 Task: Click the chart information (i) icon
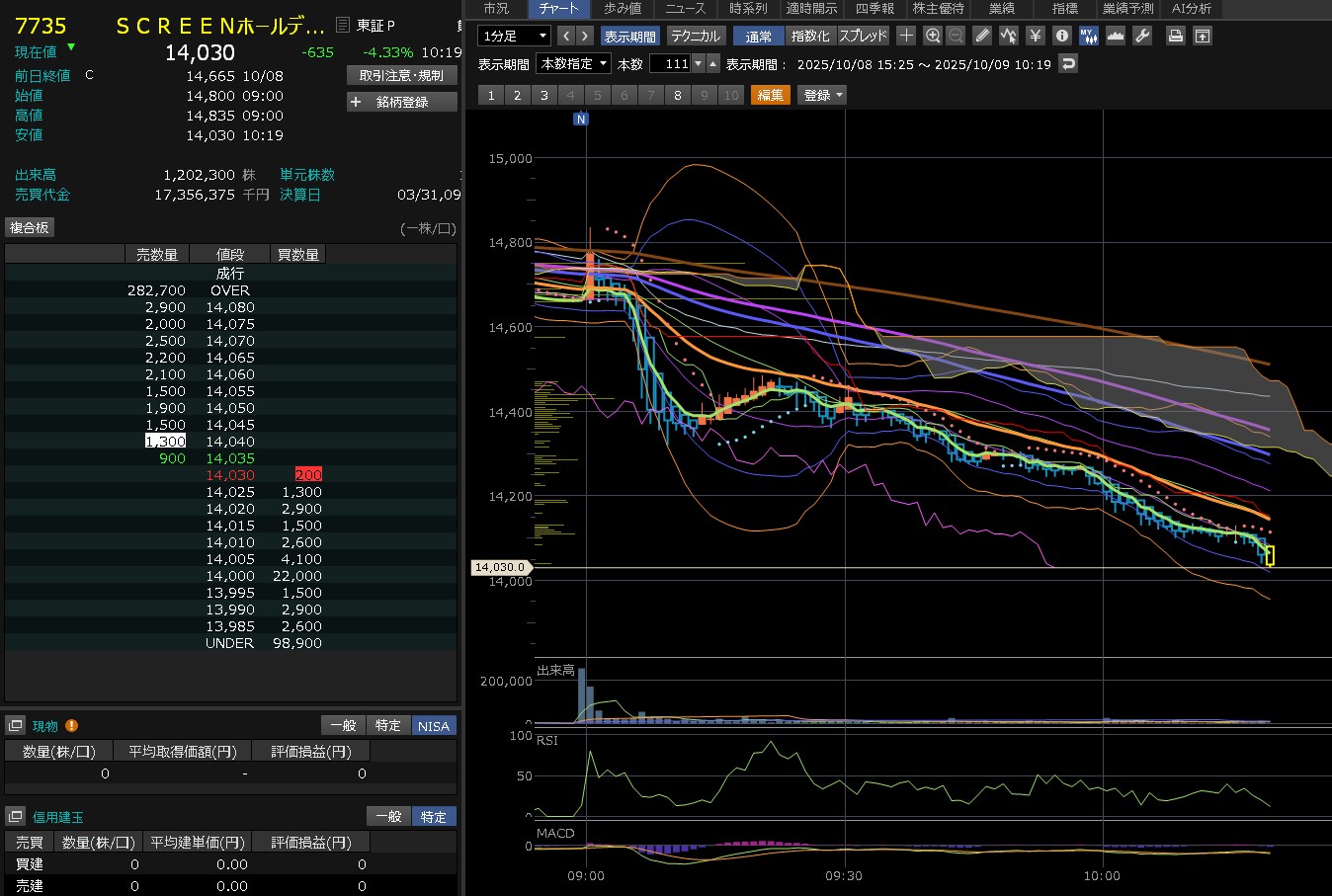1062,36
